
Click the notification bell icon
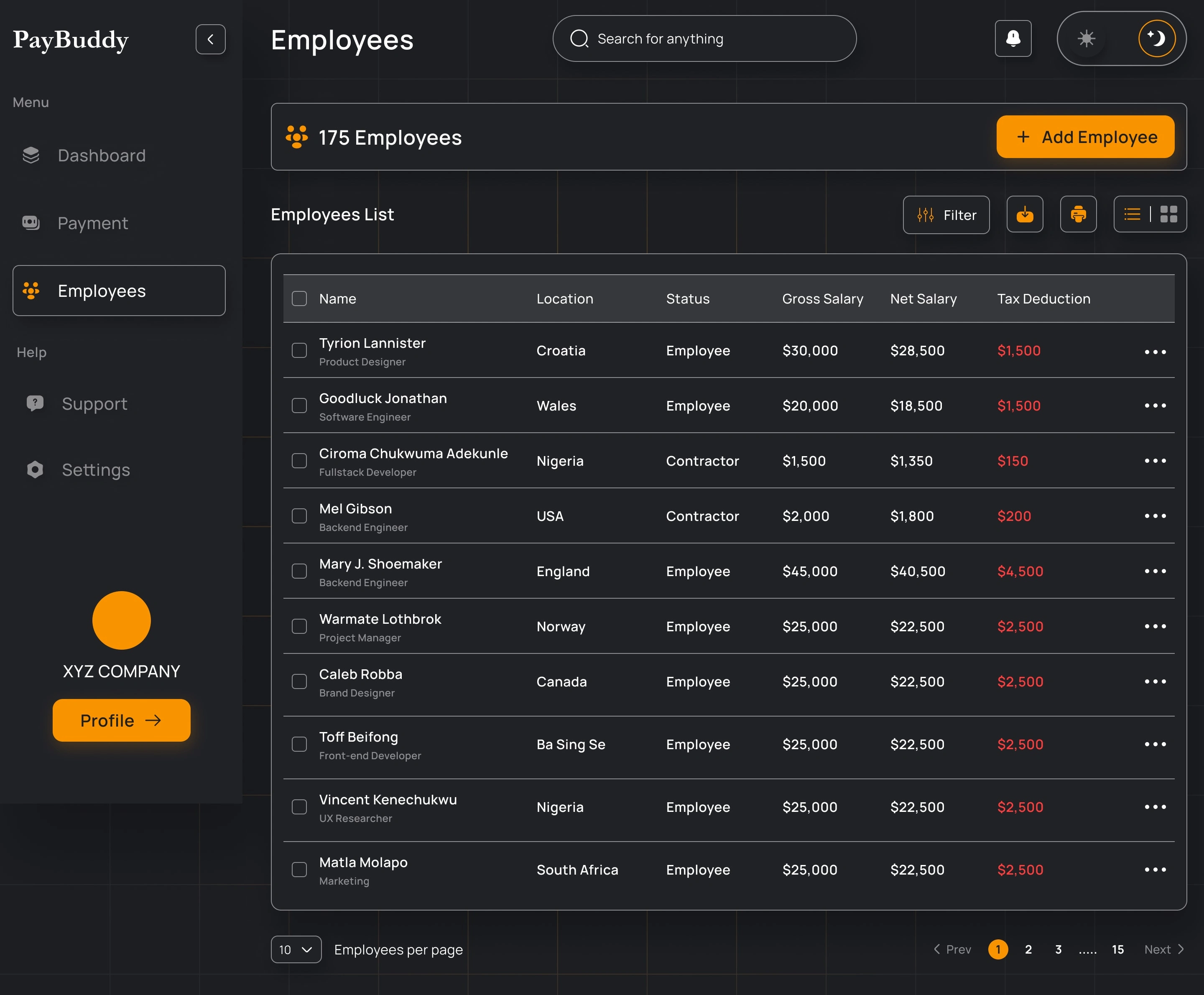coord(1013,38)
